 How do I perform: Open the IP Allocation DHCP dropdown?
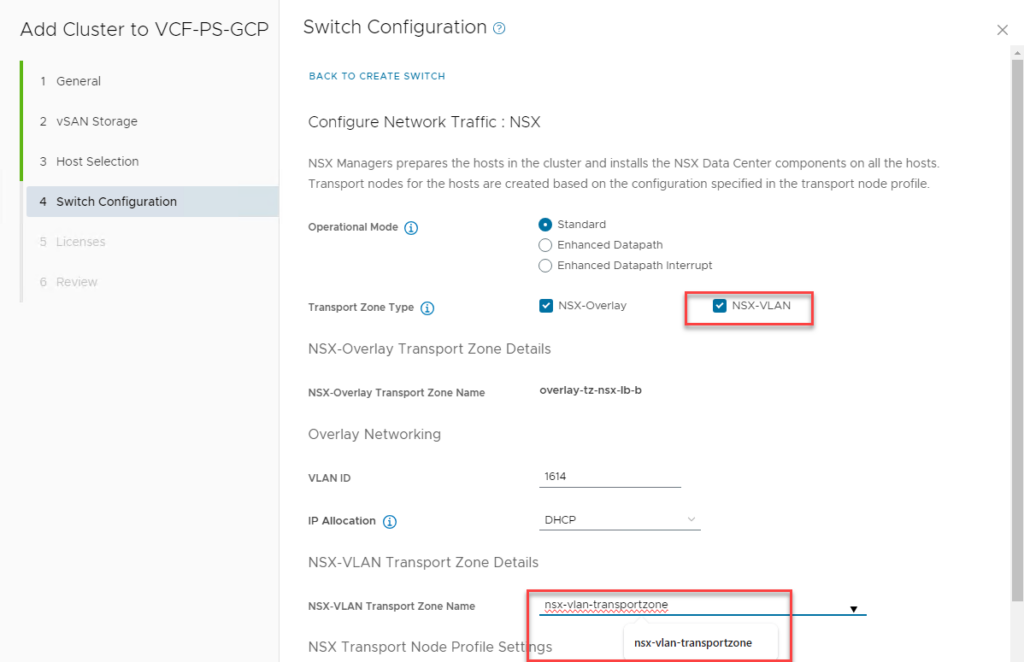coord(620,520)
